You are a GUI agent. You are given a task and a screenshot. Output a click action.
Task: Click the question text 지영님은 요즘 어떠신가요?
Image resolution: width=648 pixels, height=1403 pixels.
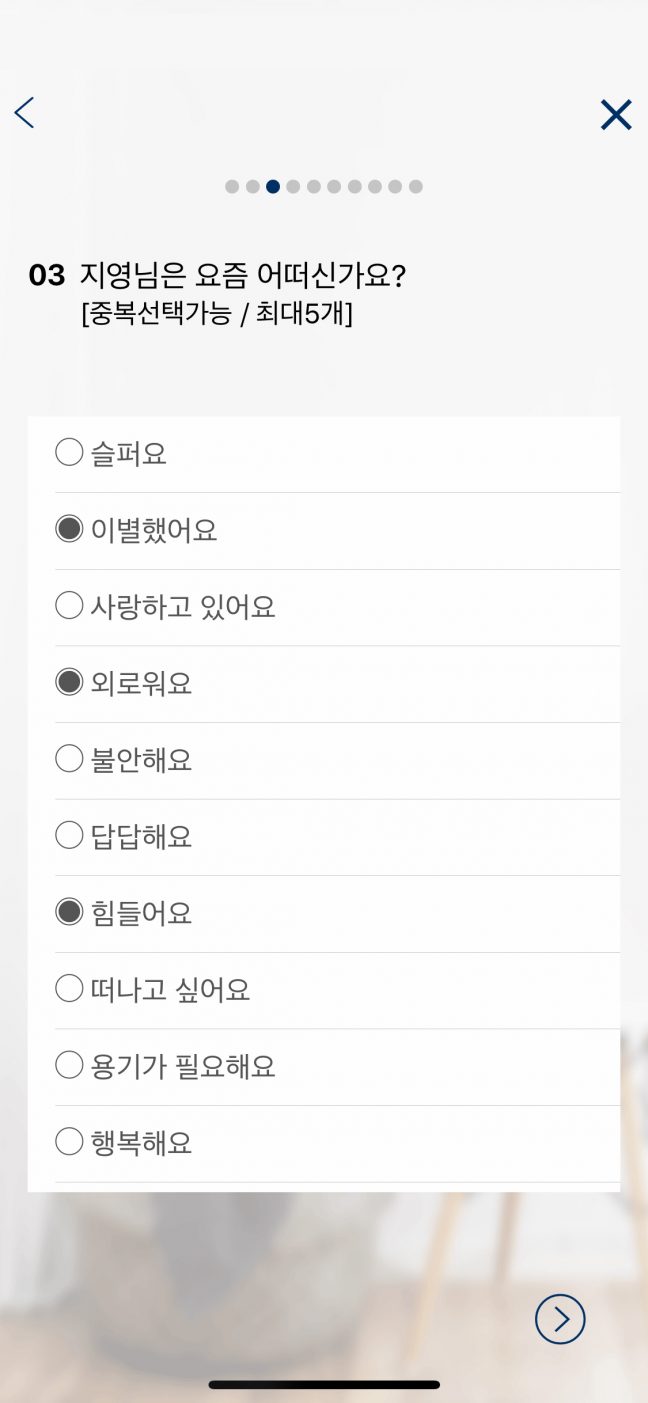coord(242,275)
